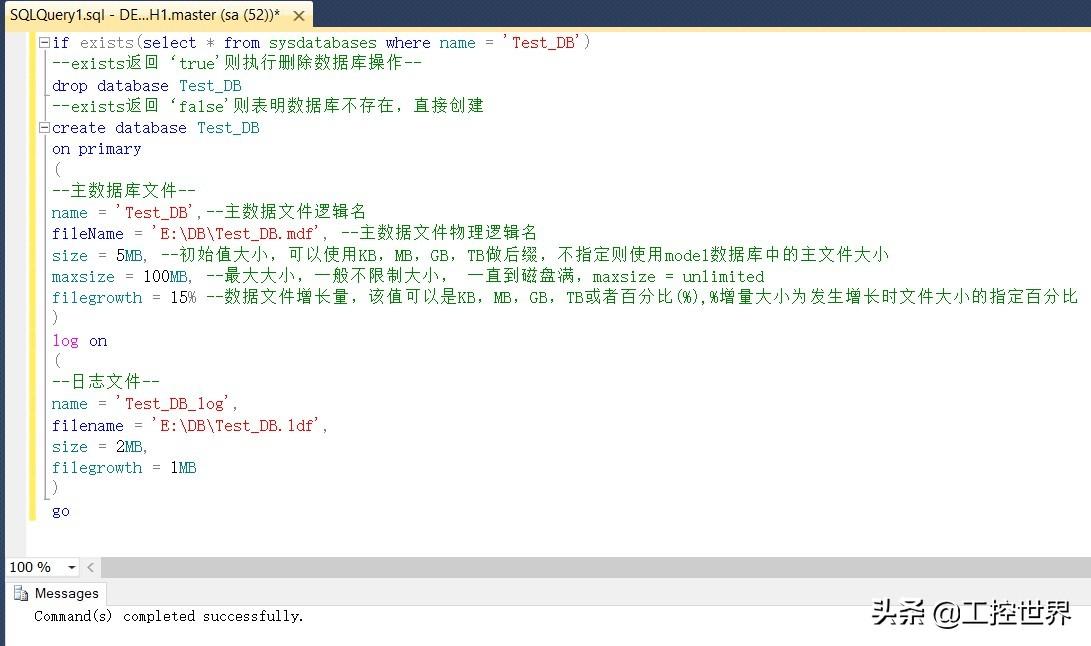Click the horizontal scrollbar track
The width and height of the screenshot is (1091, 646).
pos(595,567)
